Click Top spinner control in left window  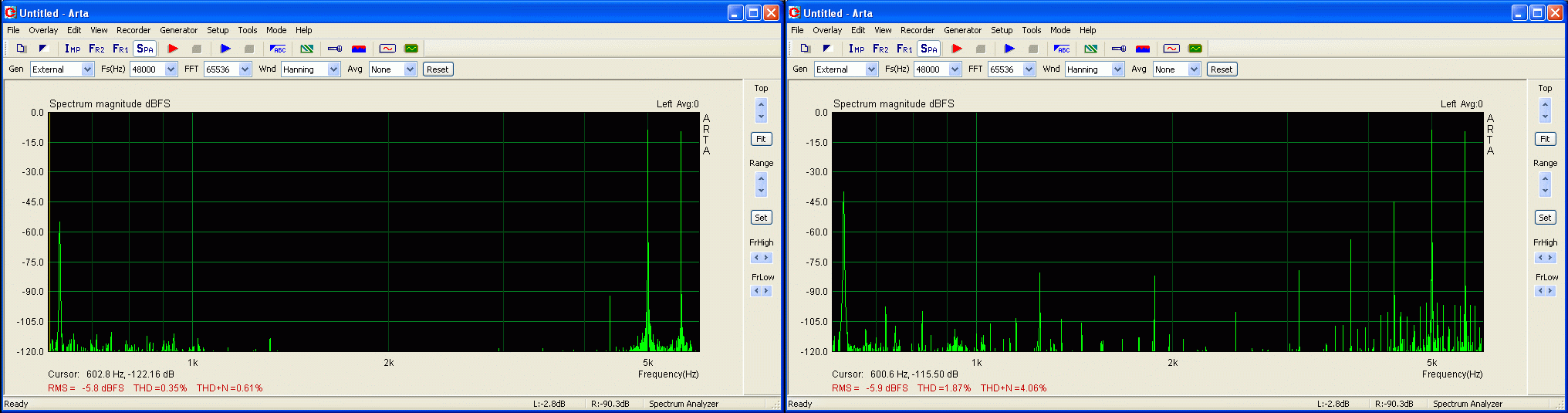[x=762, y=110]
